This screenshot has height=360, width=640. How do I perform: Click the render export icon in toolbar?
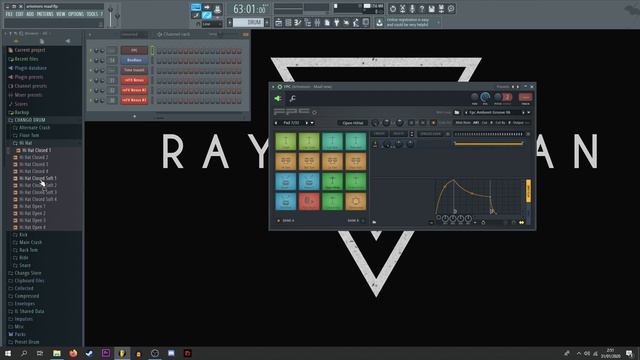[441, 9]
